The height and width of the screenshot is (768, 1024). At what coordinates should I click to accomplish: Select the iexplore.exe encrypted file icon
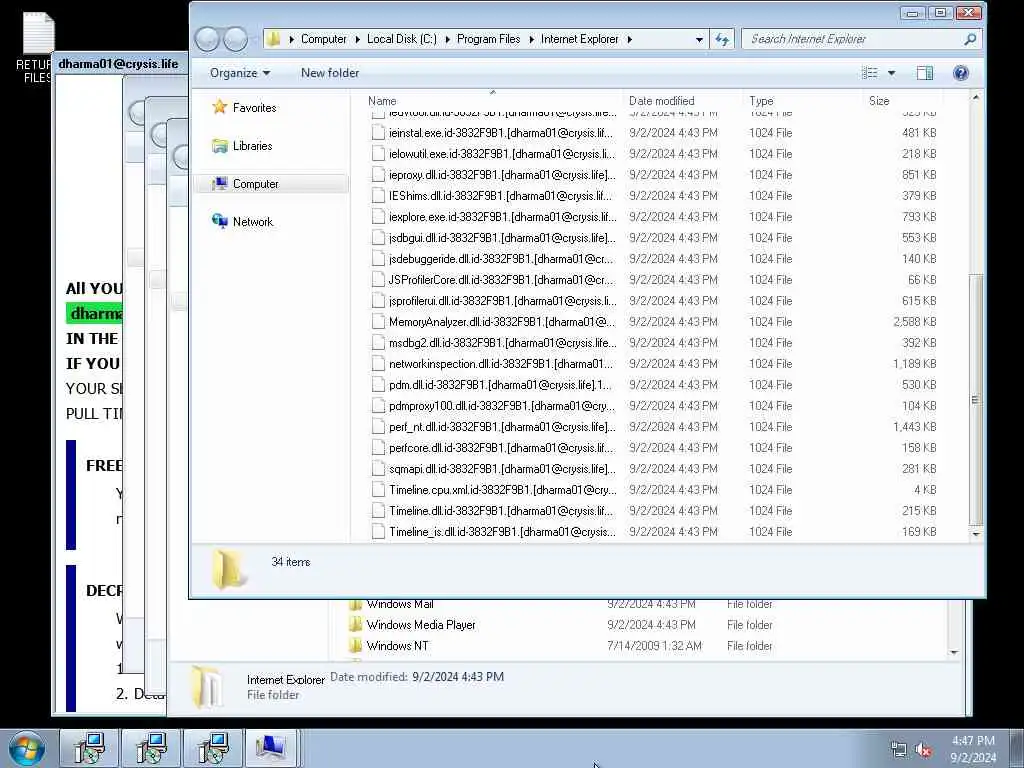(378, 216)
